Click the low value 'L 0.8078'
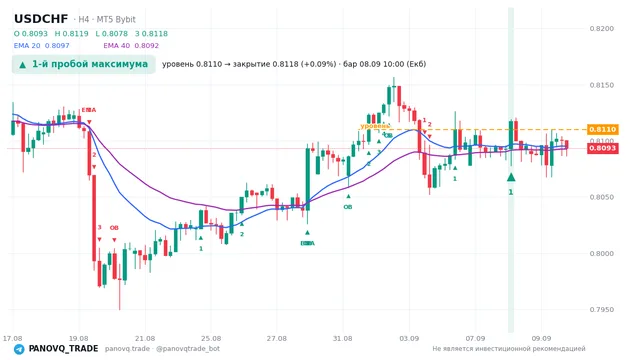This screenshot has width=640, height=360. [111, 33]
